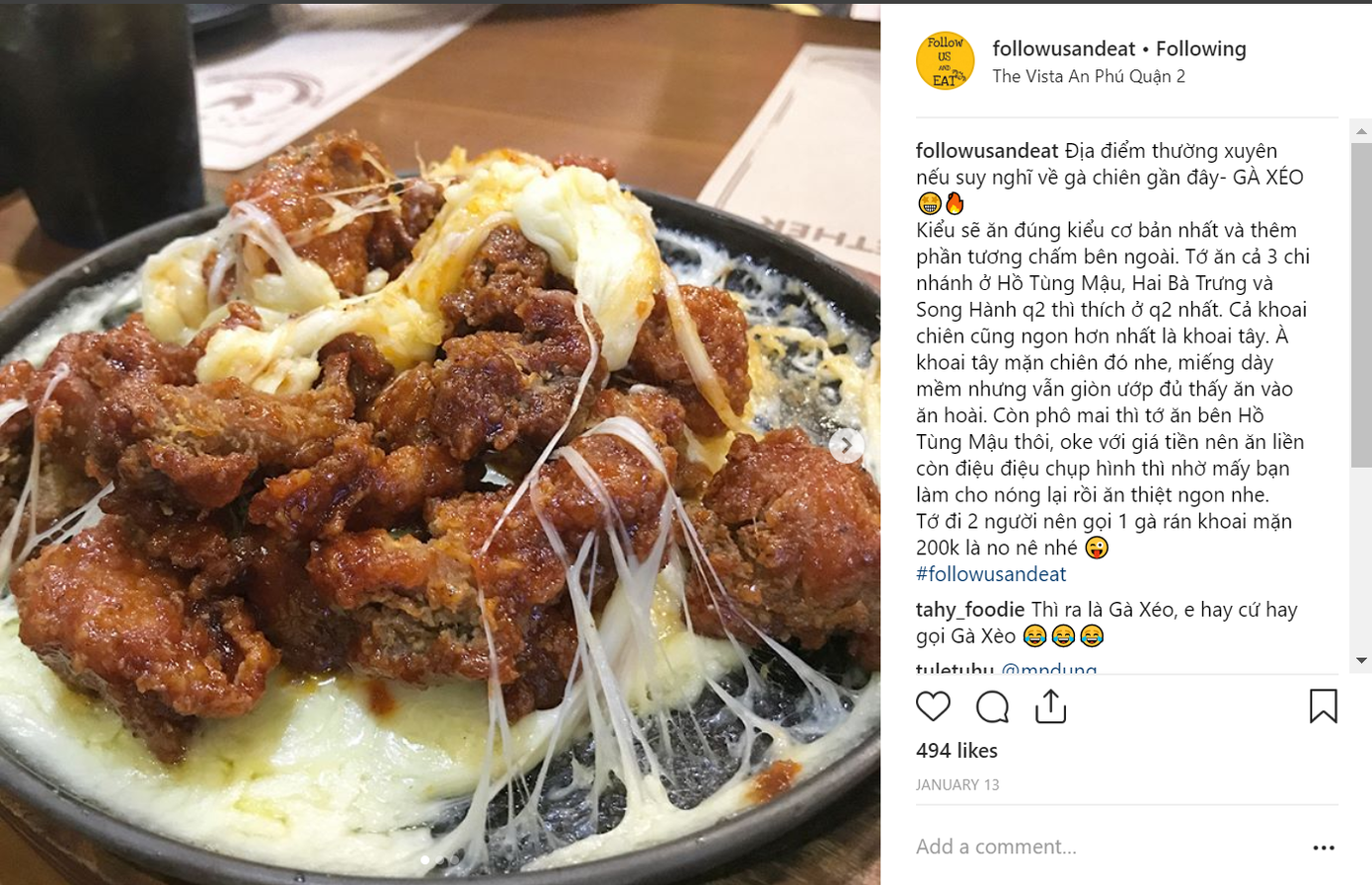Open the #followusandeat hashtag
1372x885 pixels.
click(x=991, y=574)
